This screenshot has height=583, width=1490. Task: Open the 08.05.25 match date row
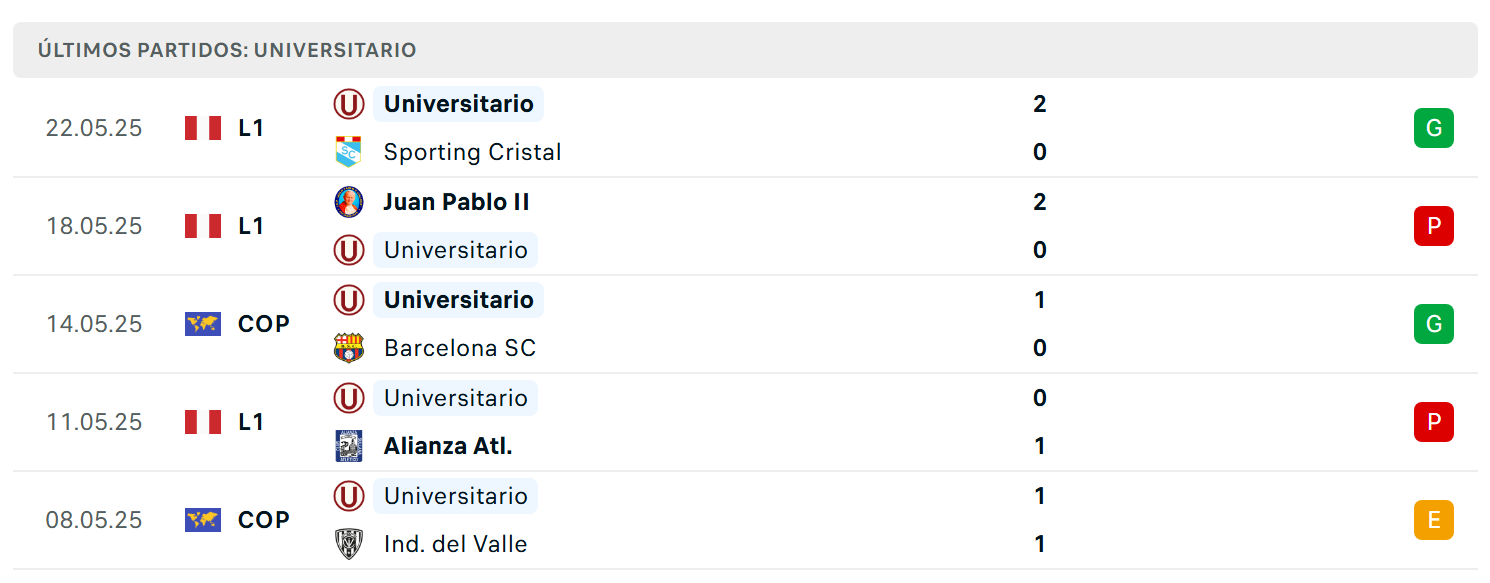745,520
